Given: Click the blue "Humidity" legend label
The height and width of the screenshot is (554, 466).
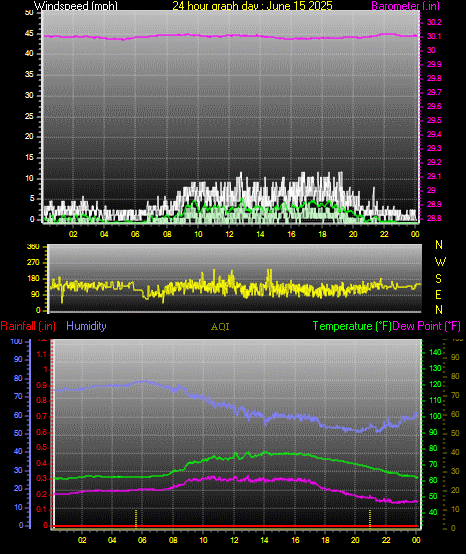Looking at the screenshot, I should 86,326.
